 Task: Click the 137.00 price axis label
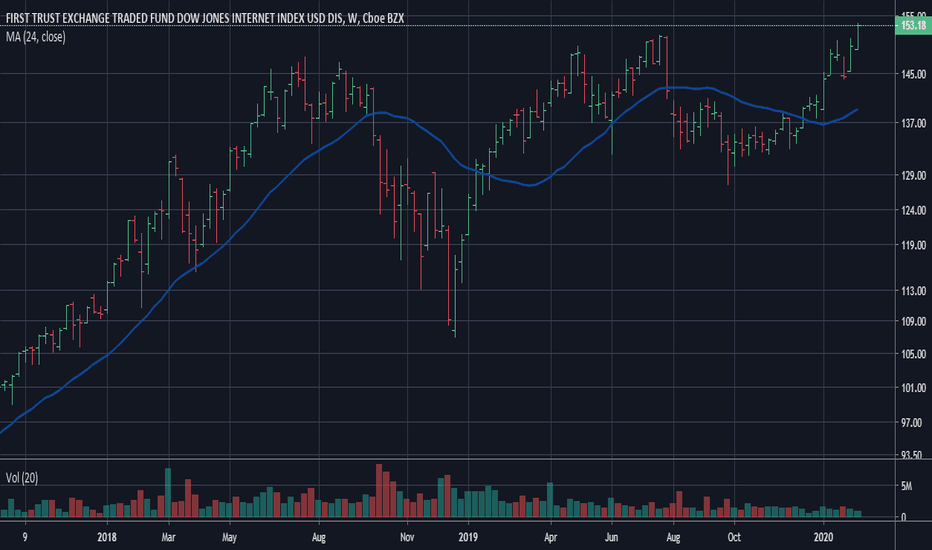(914, 123)
